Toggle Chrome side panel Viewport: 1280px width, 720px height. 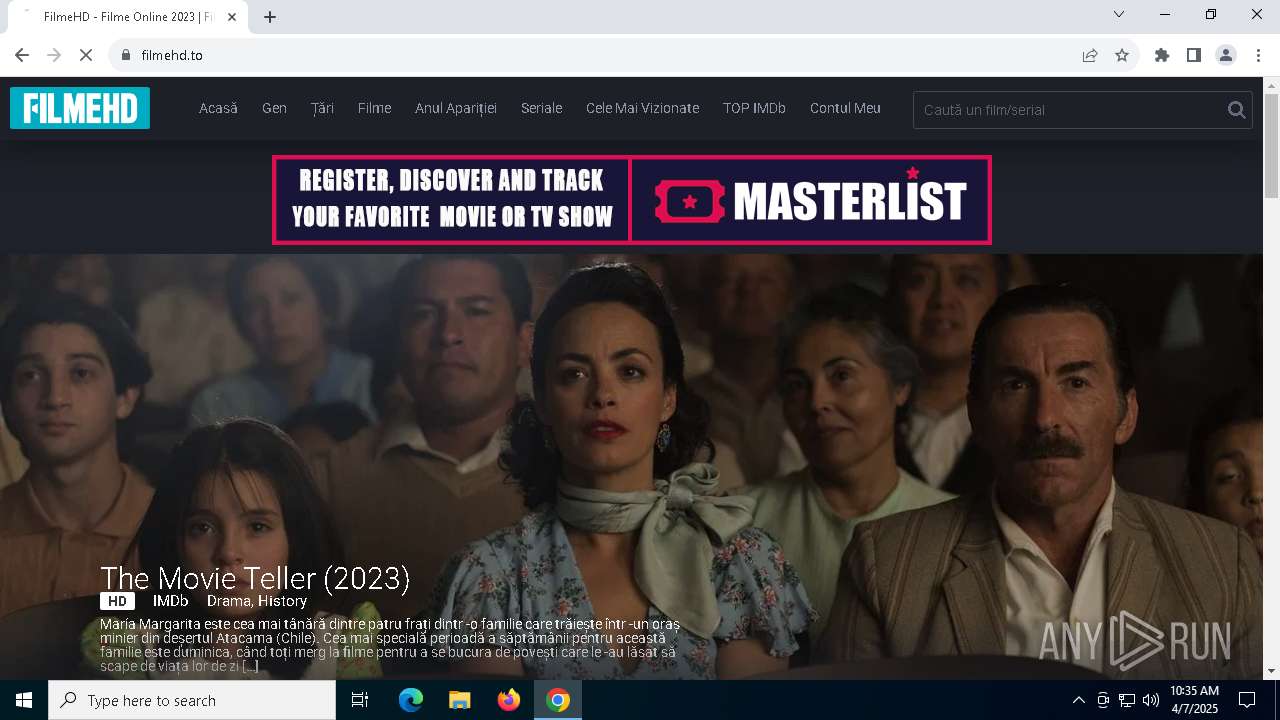pyautogui.click(x=1194, y=55)
